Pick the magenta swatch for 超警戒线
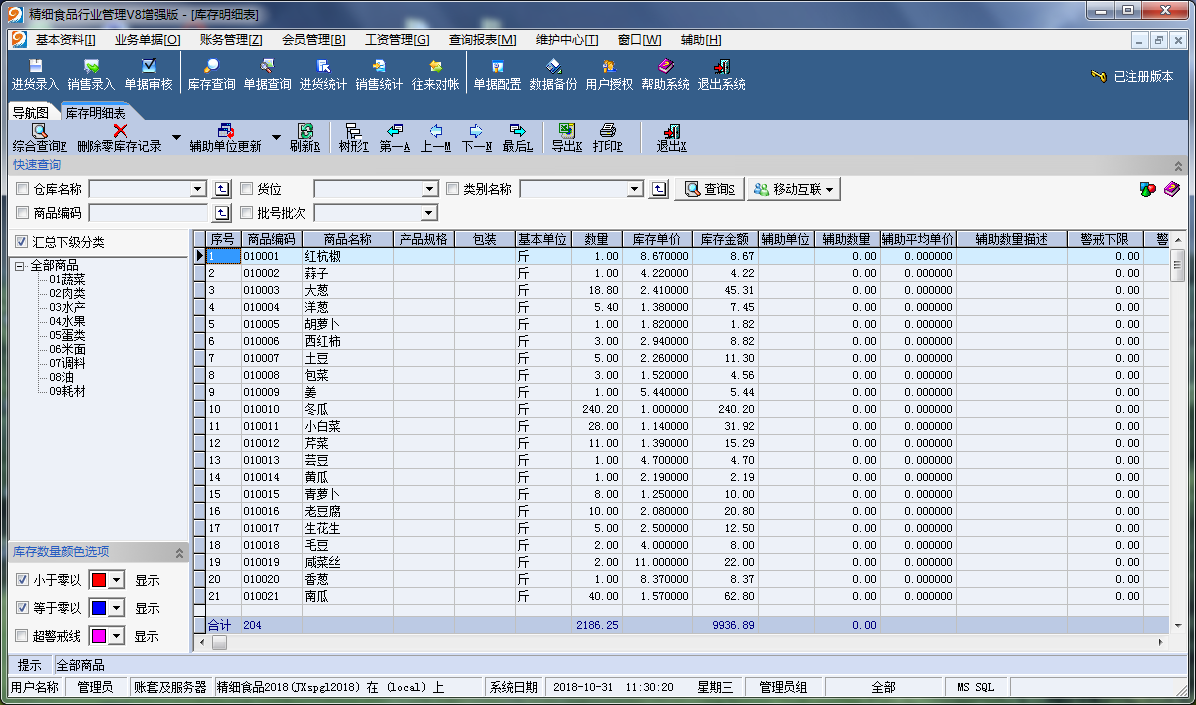The image size is (1196, 705). [98, 636]
